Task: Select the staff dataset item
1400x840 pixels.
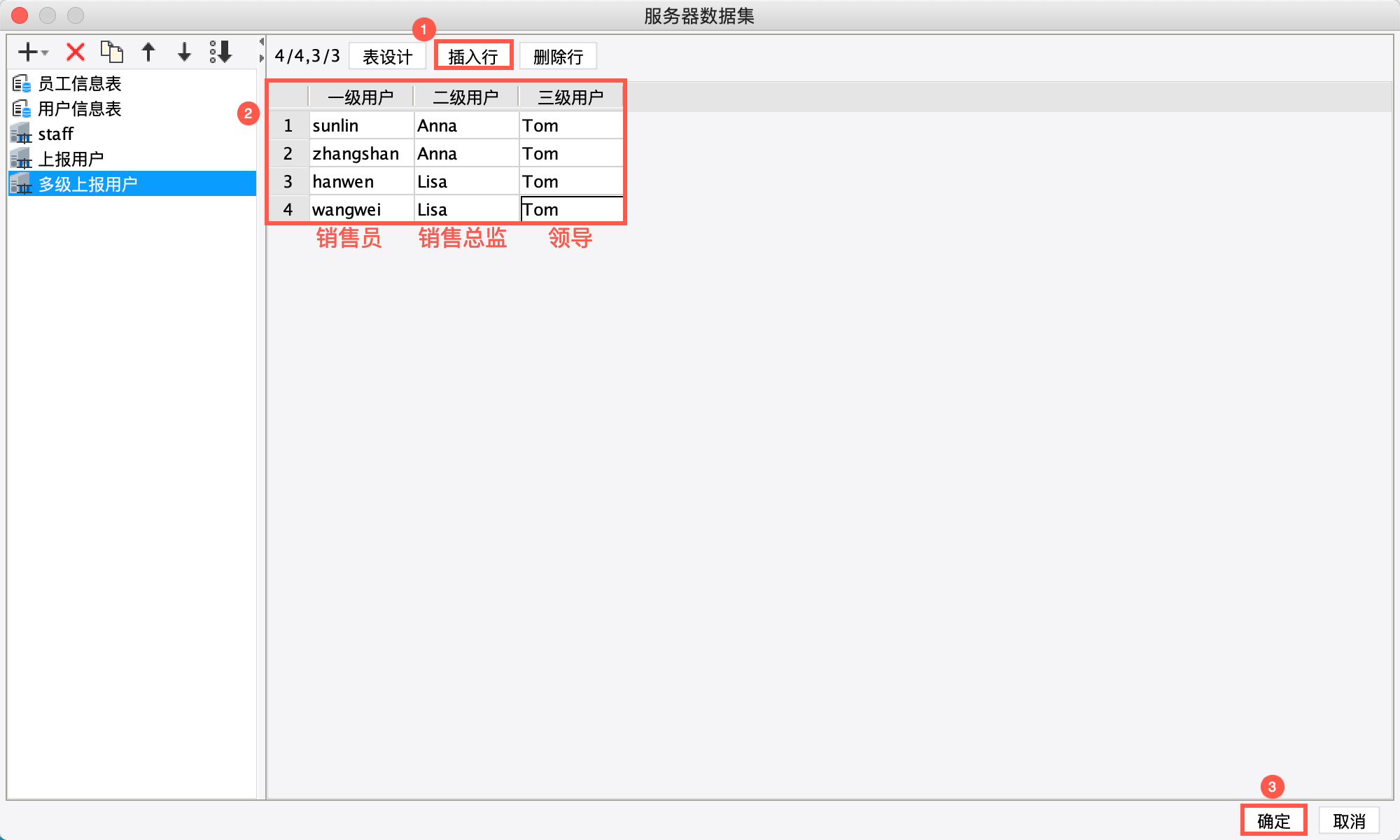Action: [55, 134]
